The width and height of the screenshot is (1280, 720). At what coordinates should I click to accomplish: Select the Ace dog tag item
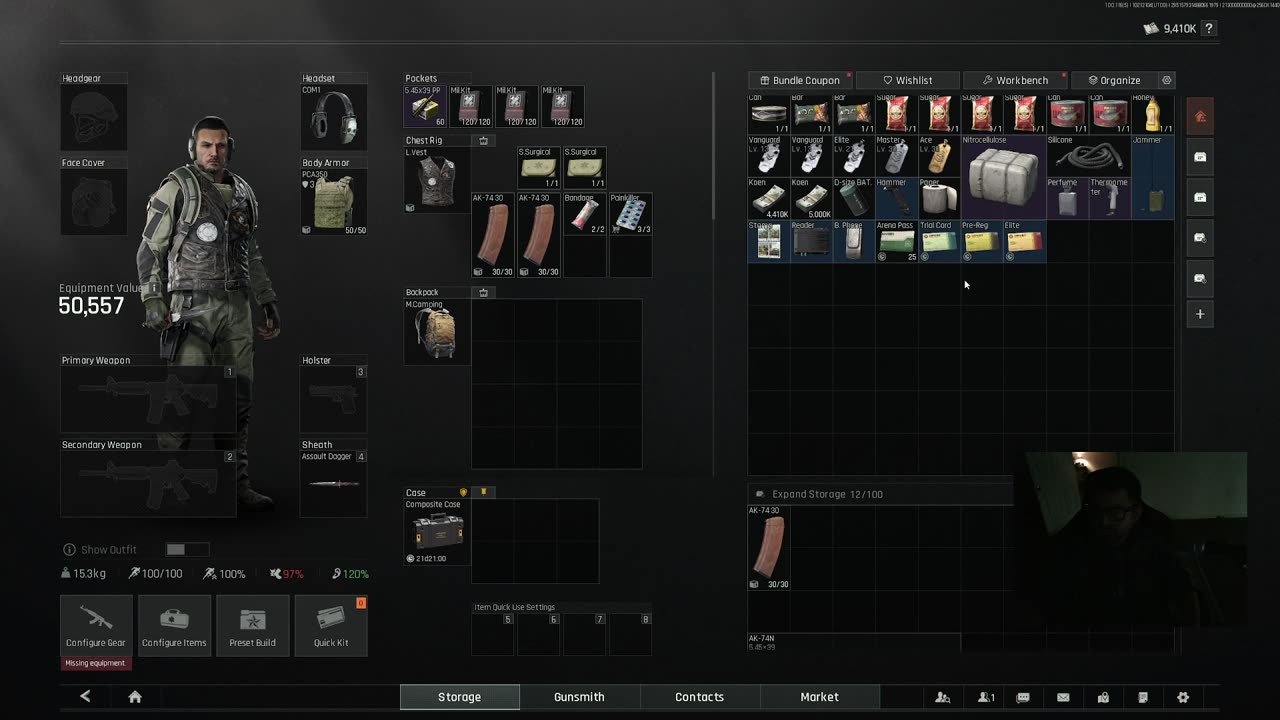(x=939, y=156)
